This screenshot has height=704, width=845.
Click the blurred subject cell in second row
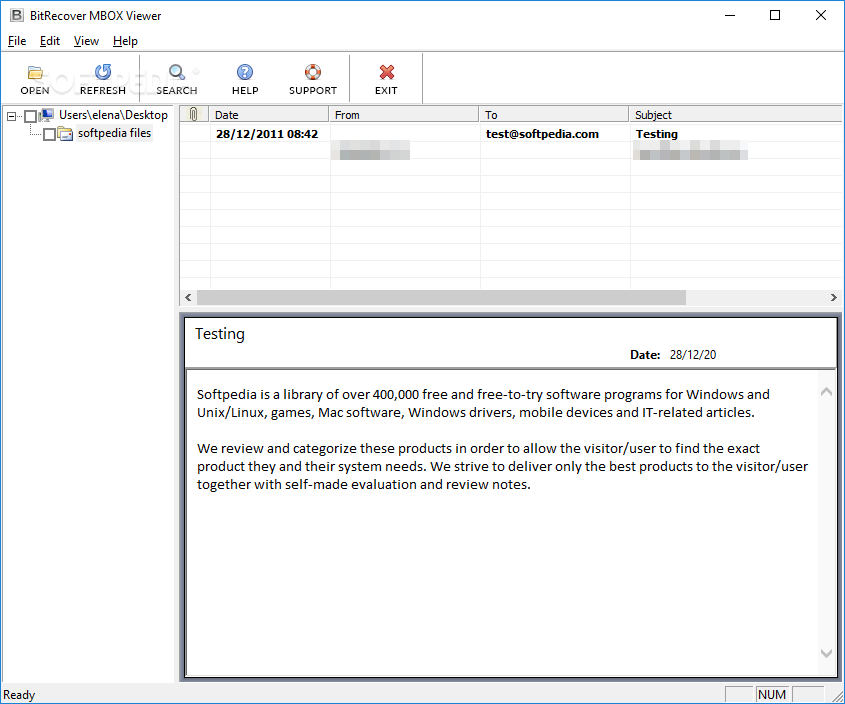690,150
